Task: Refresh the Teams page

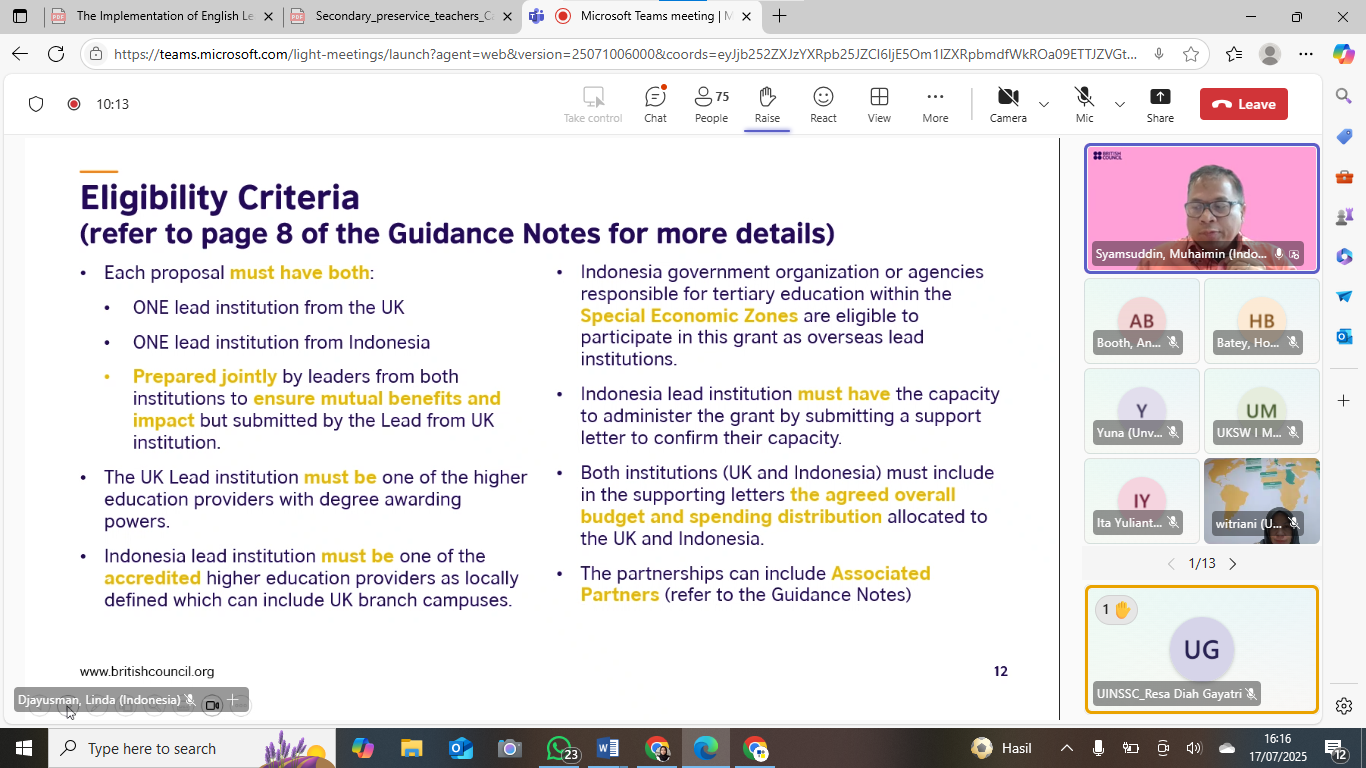Action: pyautogui.click(x=56, y=54)
